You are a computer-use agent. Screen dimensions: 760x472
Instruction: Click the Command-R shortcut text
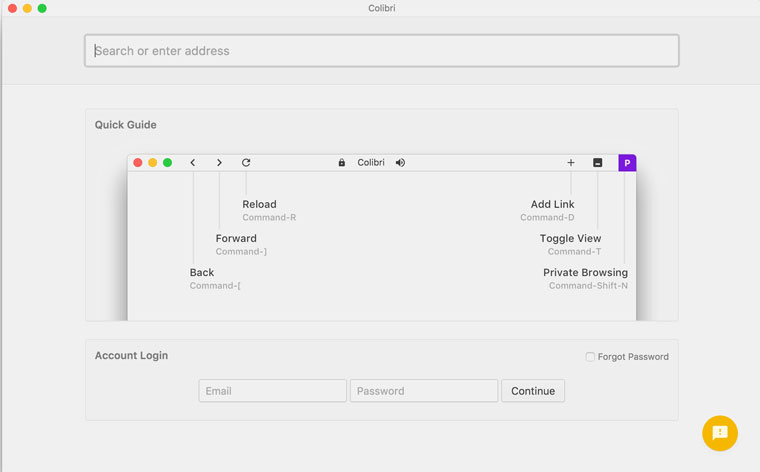(x=269, y=218)
